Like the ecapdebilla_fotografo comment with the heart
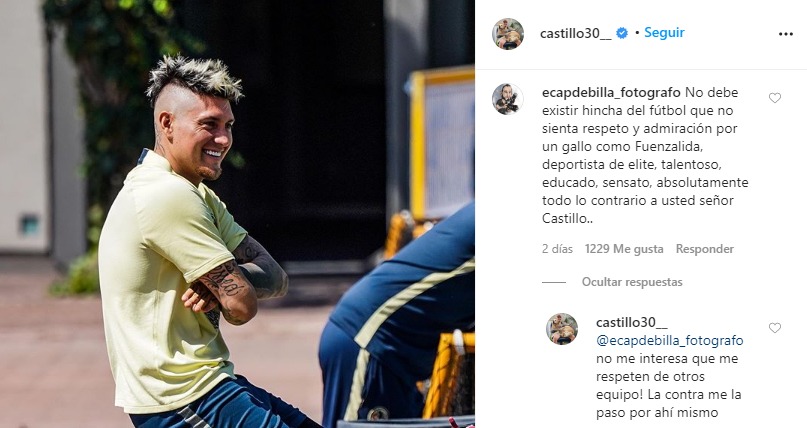The image size is (807, 428). pyautogui.click(x=775, y=98)
